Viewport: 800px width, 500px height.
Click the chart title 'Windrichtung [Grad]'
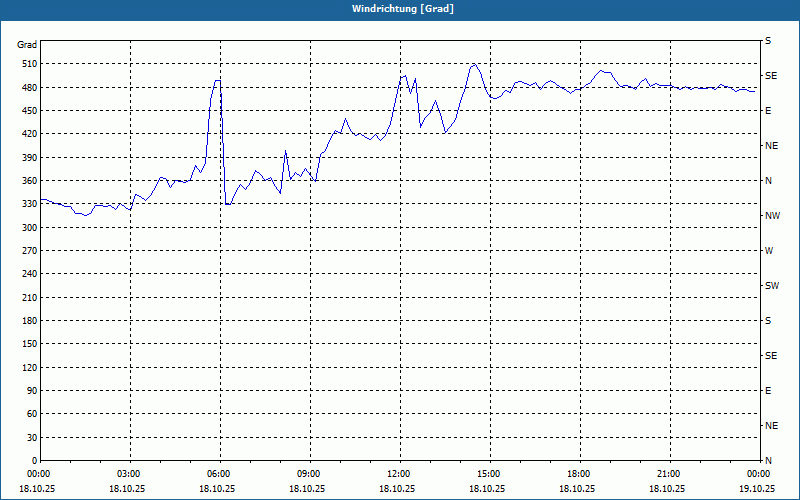(x=403, y=9)
